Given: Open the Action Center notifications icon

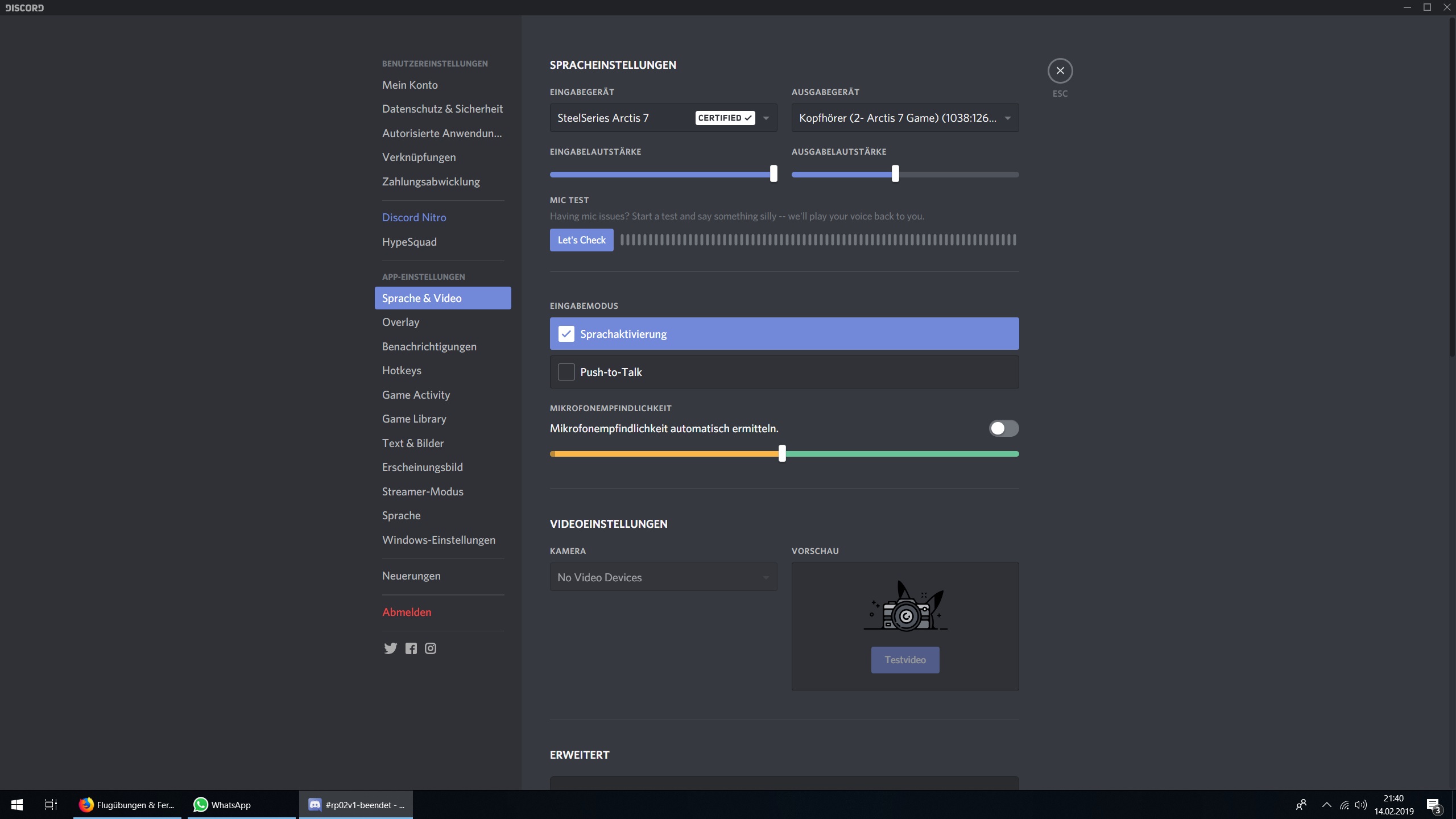Looking at the screenshot, I should 1433,805.
